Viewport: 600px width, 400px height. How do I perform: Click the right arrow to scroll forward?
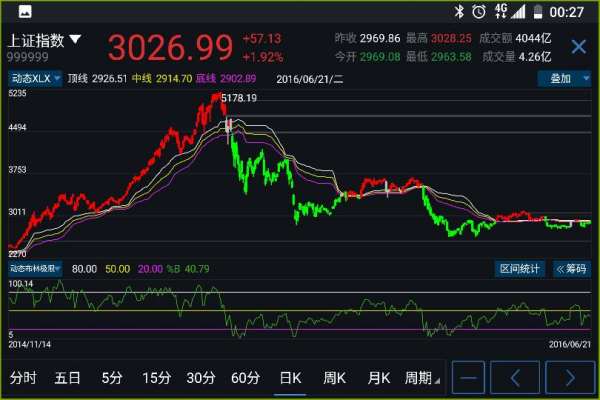pyautogui.click(x=570, y=378)
